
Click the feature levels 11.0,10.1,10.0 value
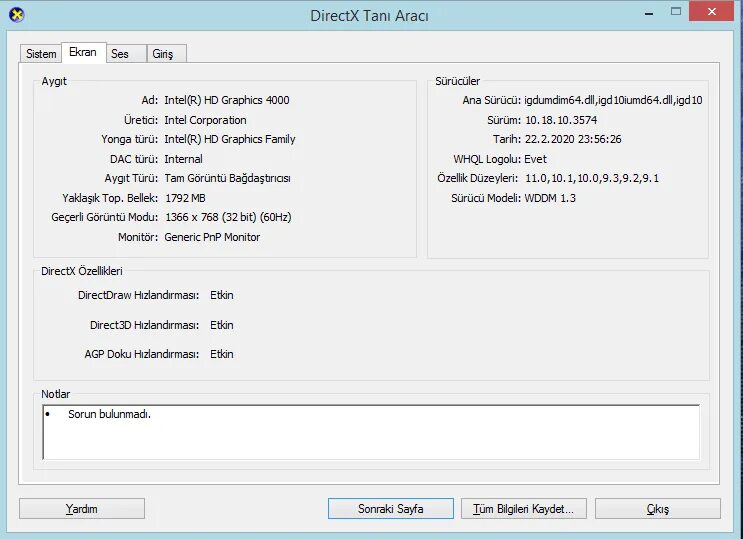592,178
